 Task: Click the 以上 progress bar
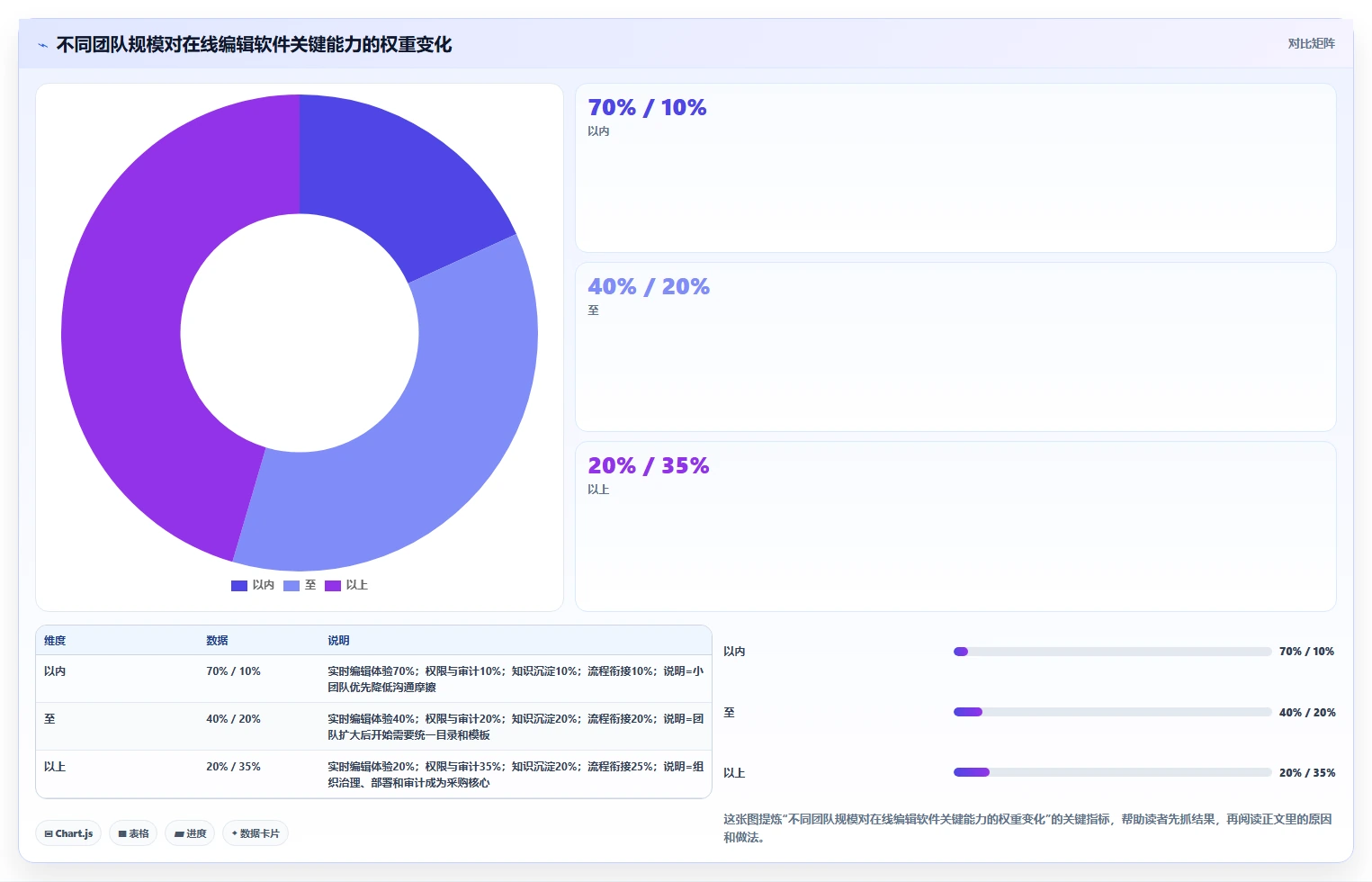click(x=1113, y=772)
